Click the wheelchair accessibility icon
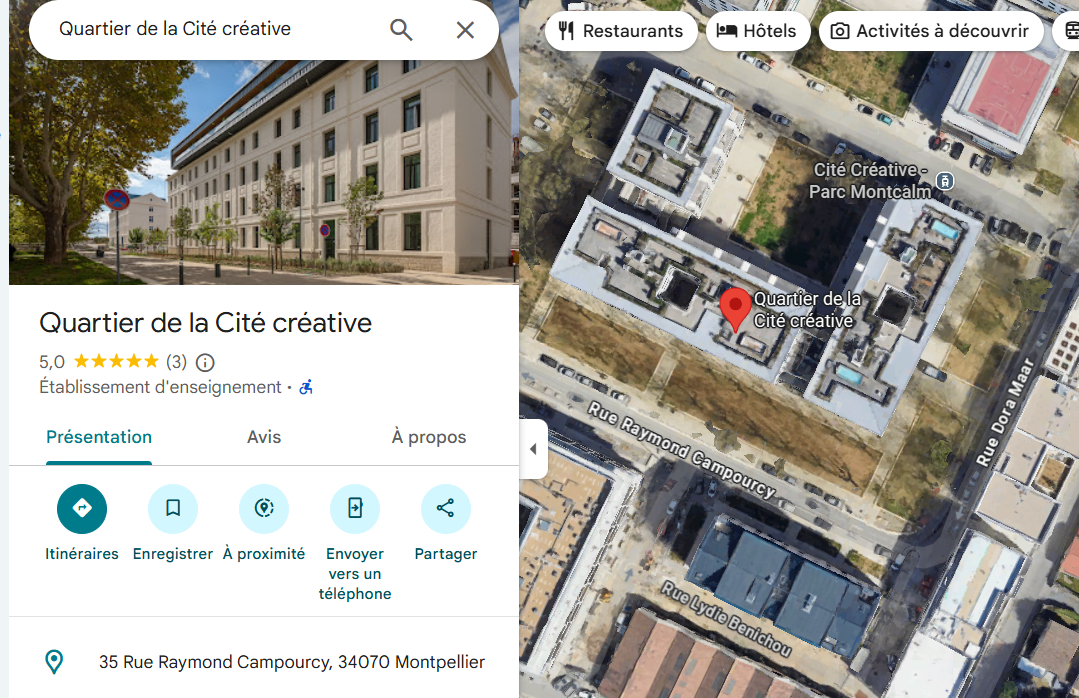Image resolution: width=1079 pixels, height=698 pixels. click(x=306, y=387)
